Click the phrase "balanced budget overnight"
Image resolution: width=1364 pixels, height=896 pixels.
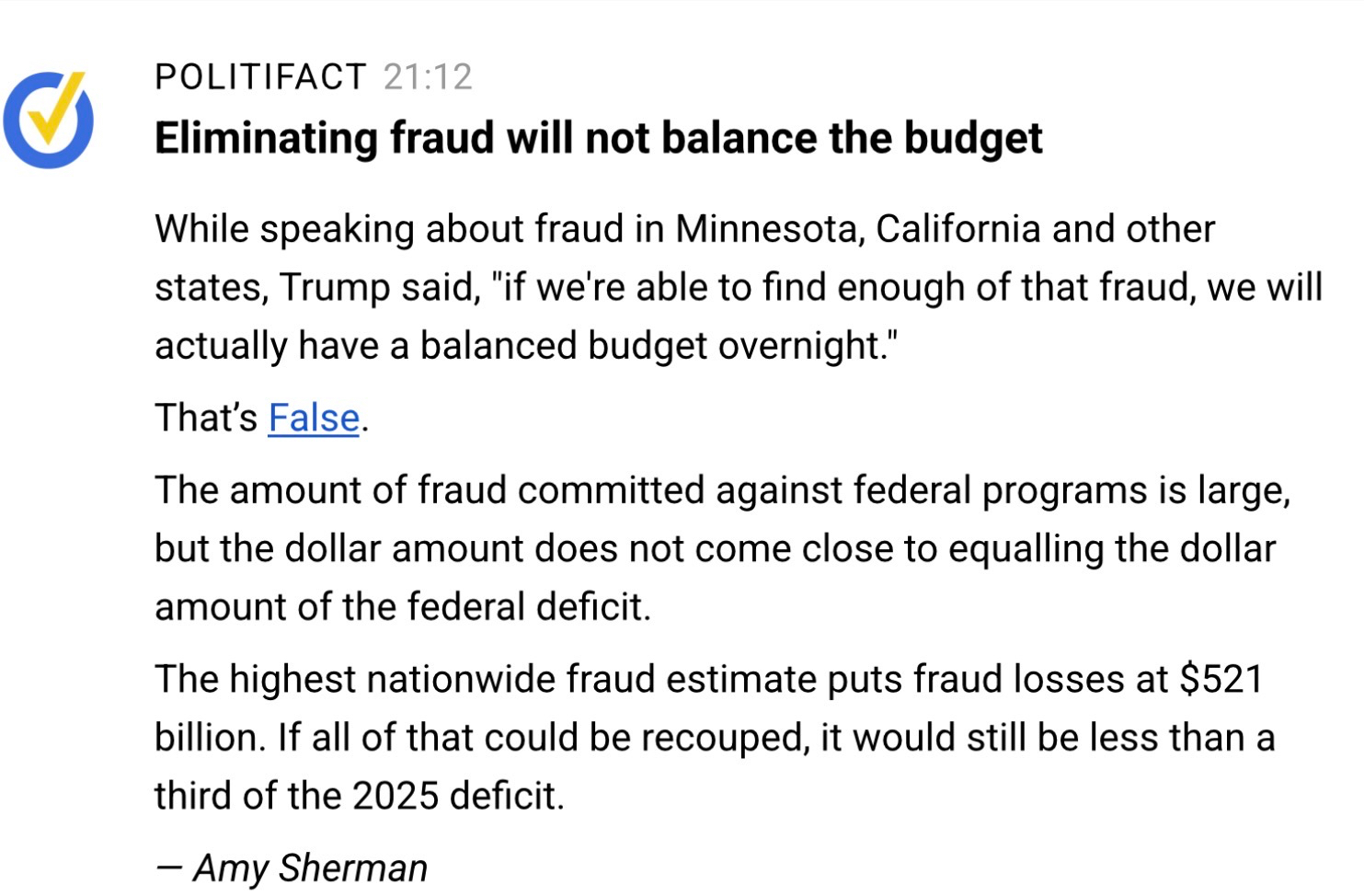tap(657, 346)
